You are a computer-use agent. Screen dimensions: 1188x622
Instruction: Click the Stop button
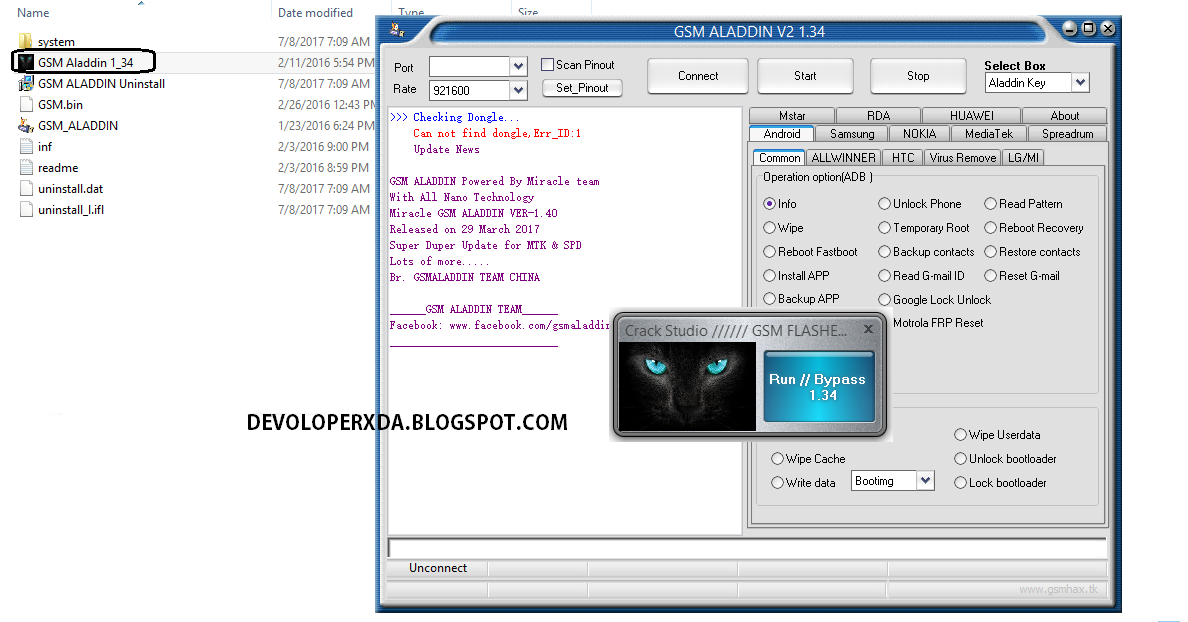pos(918,76)
